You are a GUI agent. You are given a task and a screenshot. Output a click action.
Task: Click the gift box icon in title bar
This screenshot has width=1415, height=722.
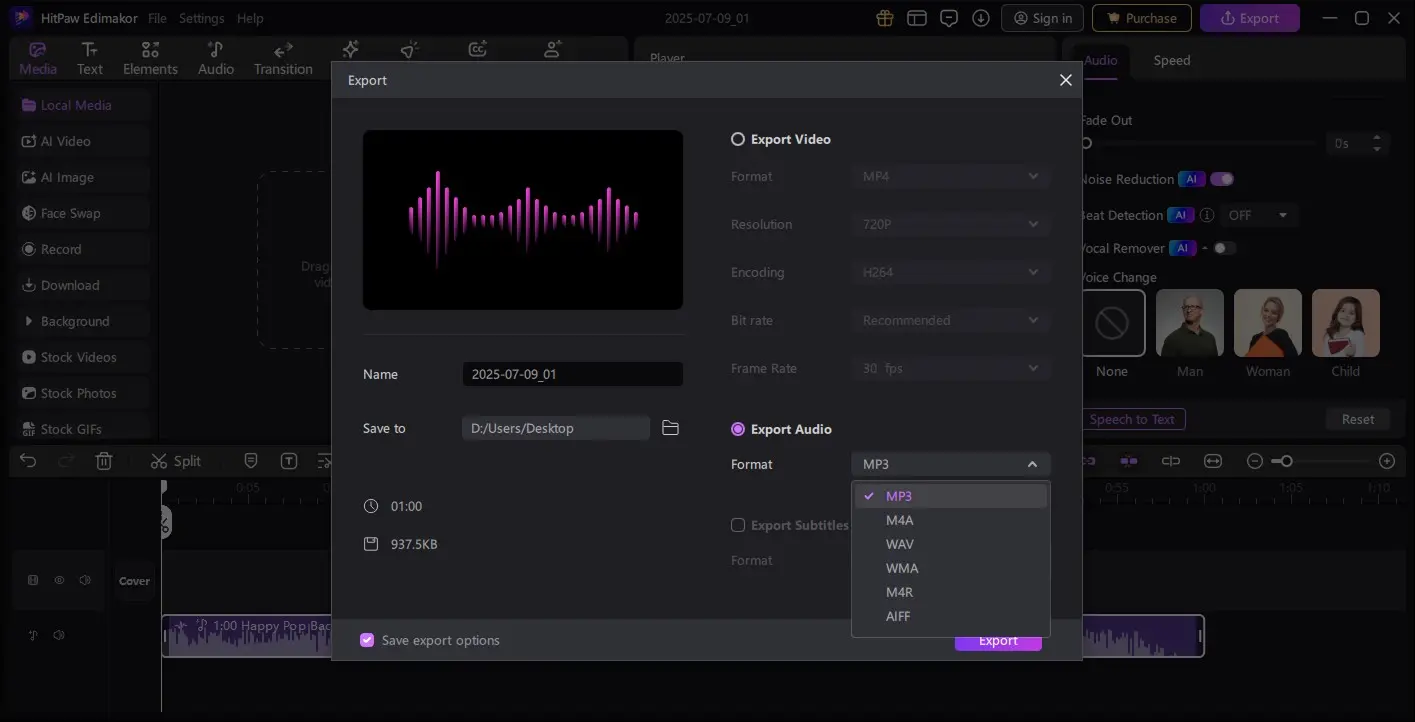tap(884, 18)
